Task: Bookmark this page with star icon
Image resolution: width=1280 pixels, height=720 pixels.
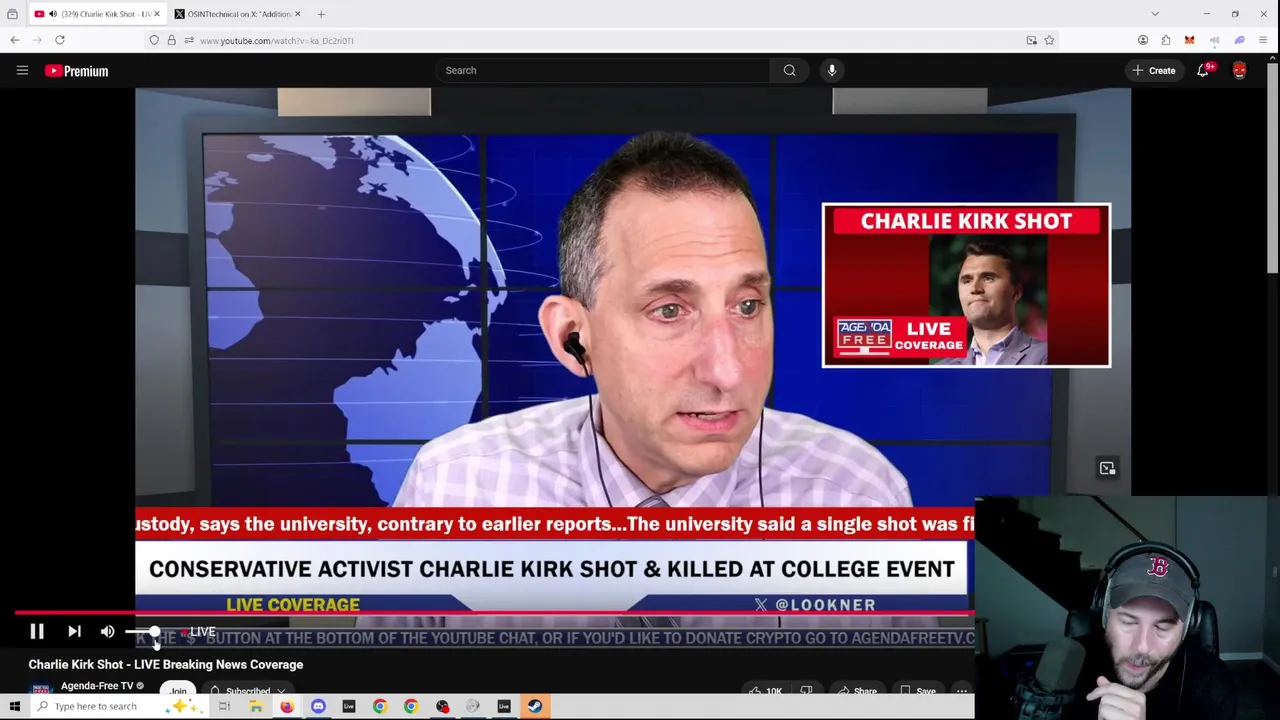Action: click(1049, 40)
